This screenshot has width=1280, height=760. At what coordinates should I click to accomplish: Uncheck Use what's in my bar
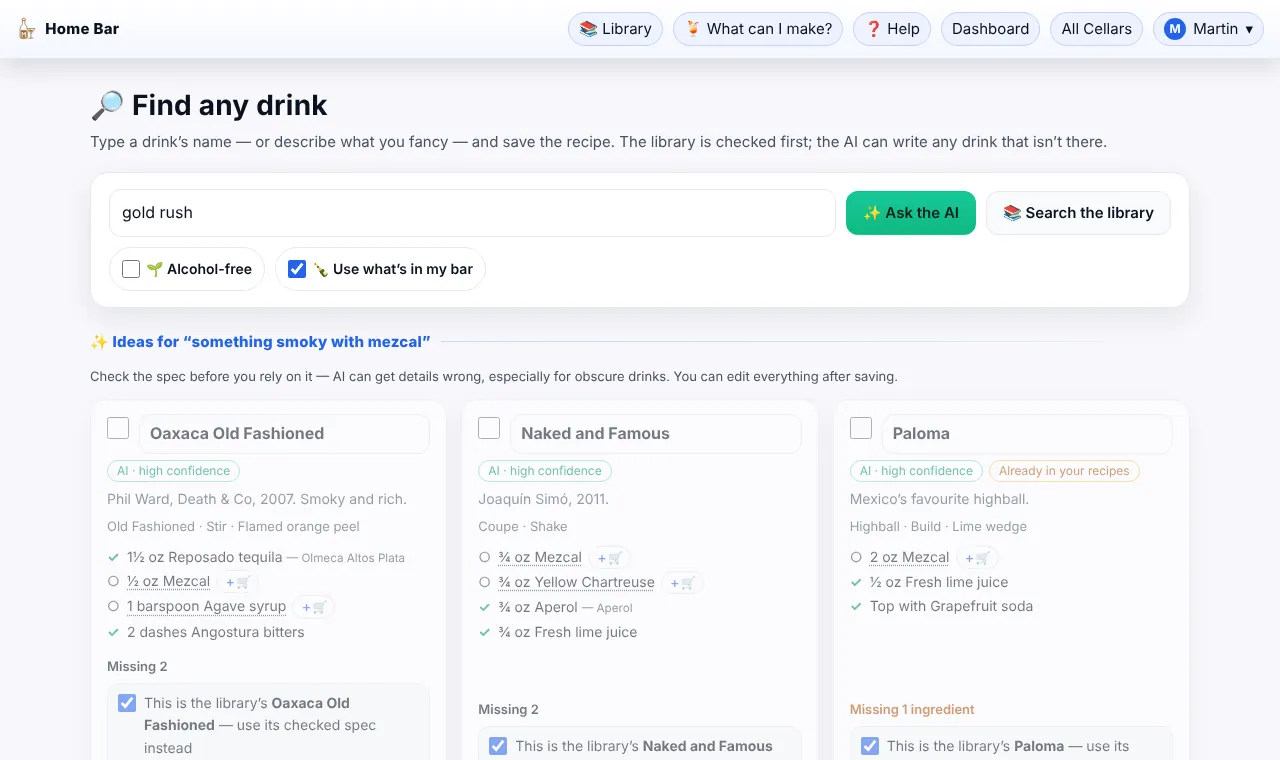(297, 269)
